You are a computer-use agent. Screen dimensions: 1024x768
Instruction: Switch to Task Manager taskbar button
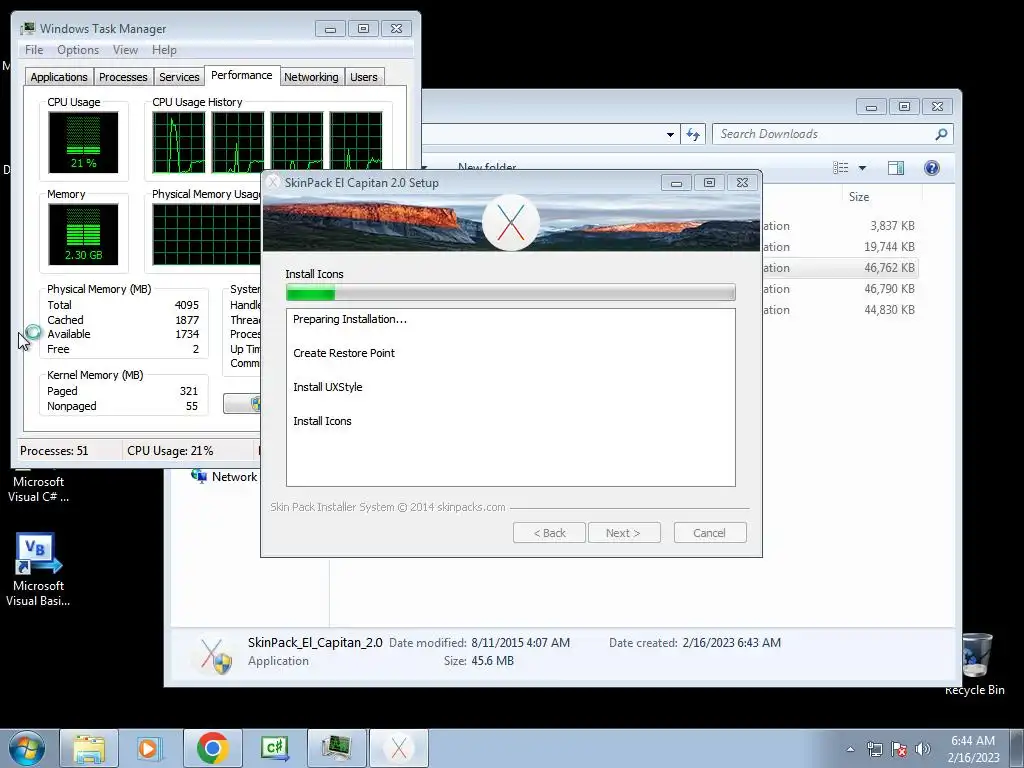point(336,748)
